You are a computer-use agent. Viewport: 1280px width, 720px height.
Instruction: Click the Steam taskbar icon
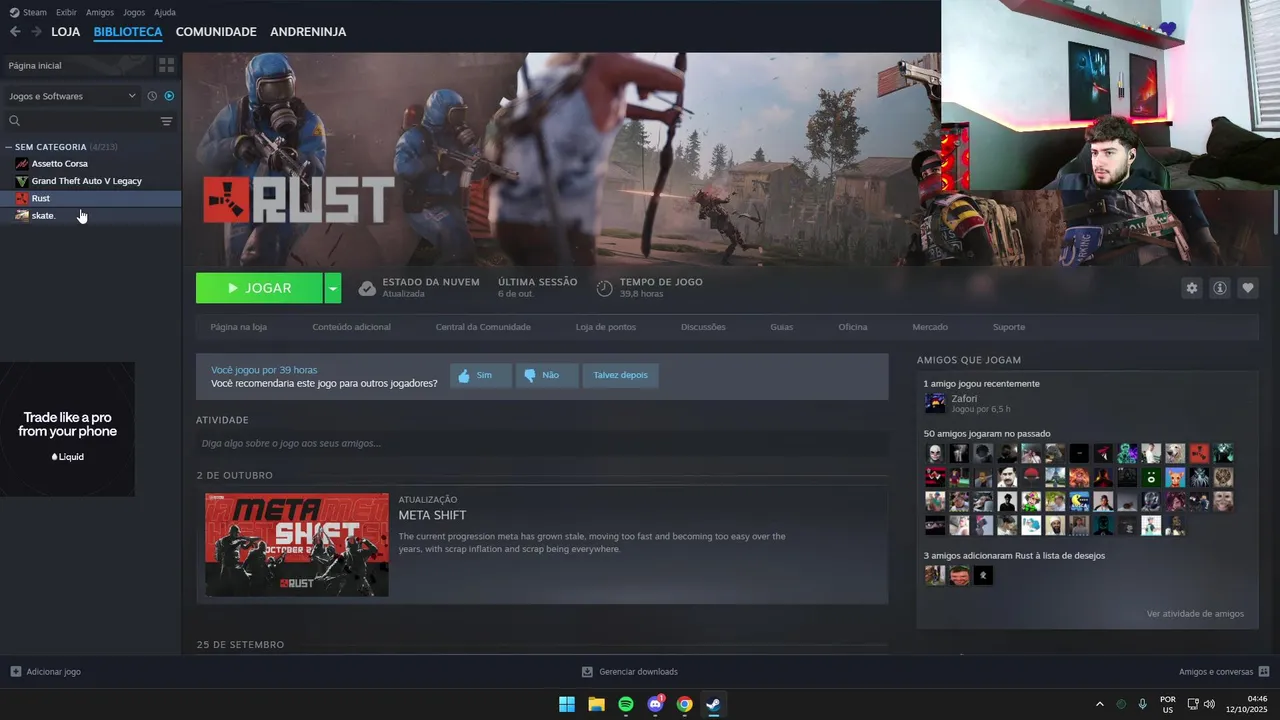[713, 704]
